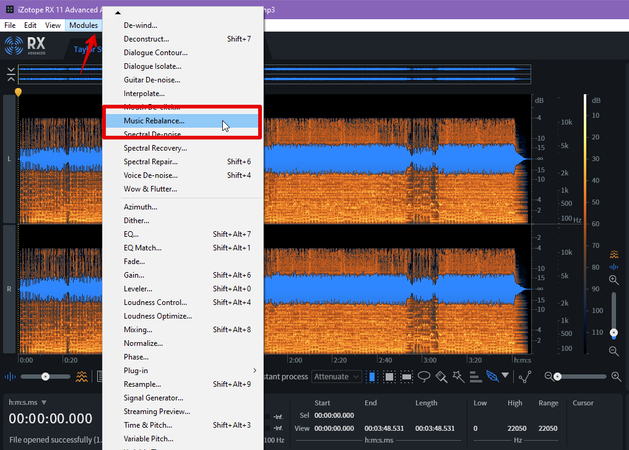Select Gain module

coord(183,275)
